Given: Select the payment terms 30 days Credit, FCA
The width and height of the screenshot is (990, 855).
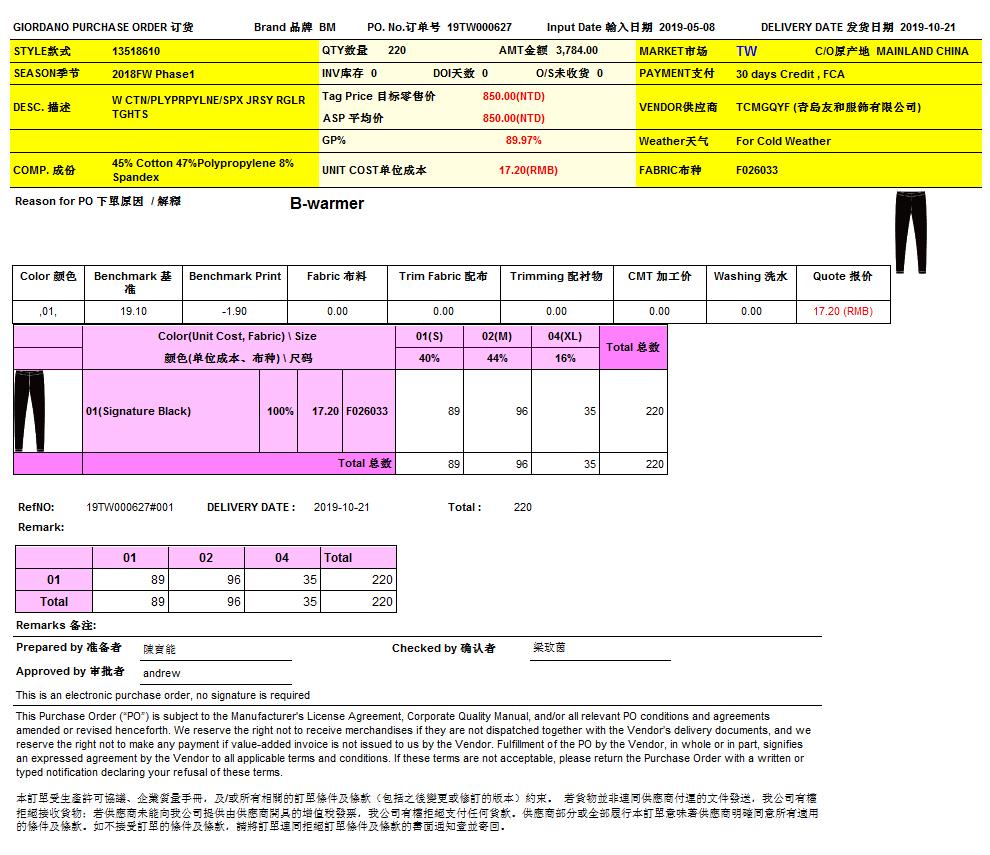Looking at the screenshot, I should coord(790,74).
